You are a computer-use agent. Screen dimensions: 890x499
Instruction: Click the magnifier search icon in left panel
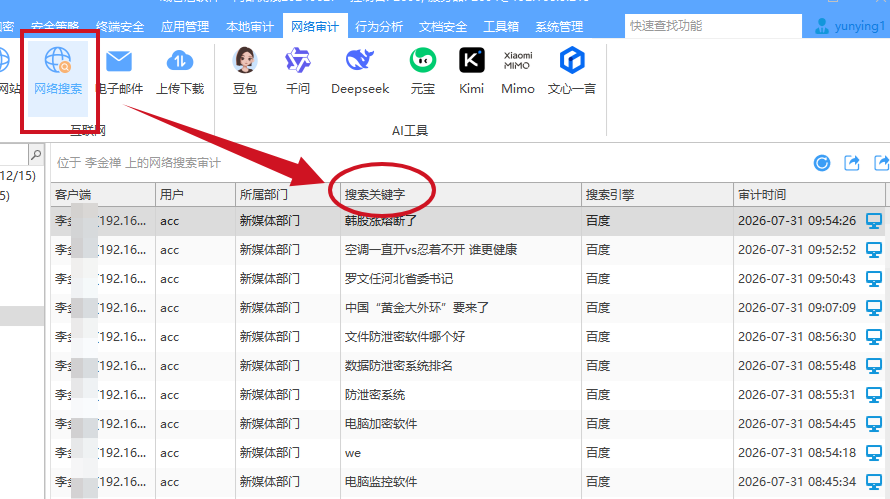36,154
